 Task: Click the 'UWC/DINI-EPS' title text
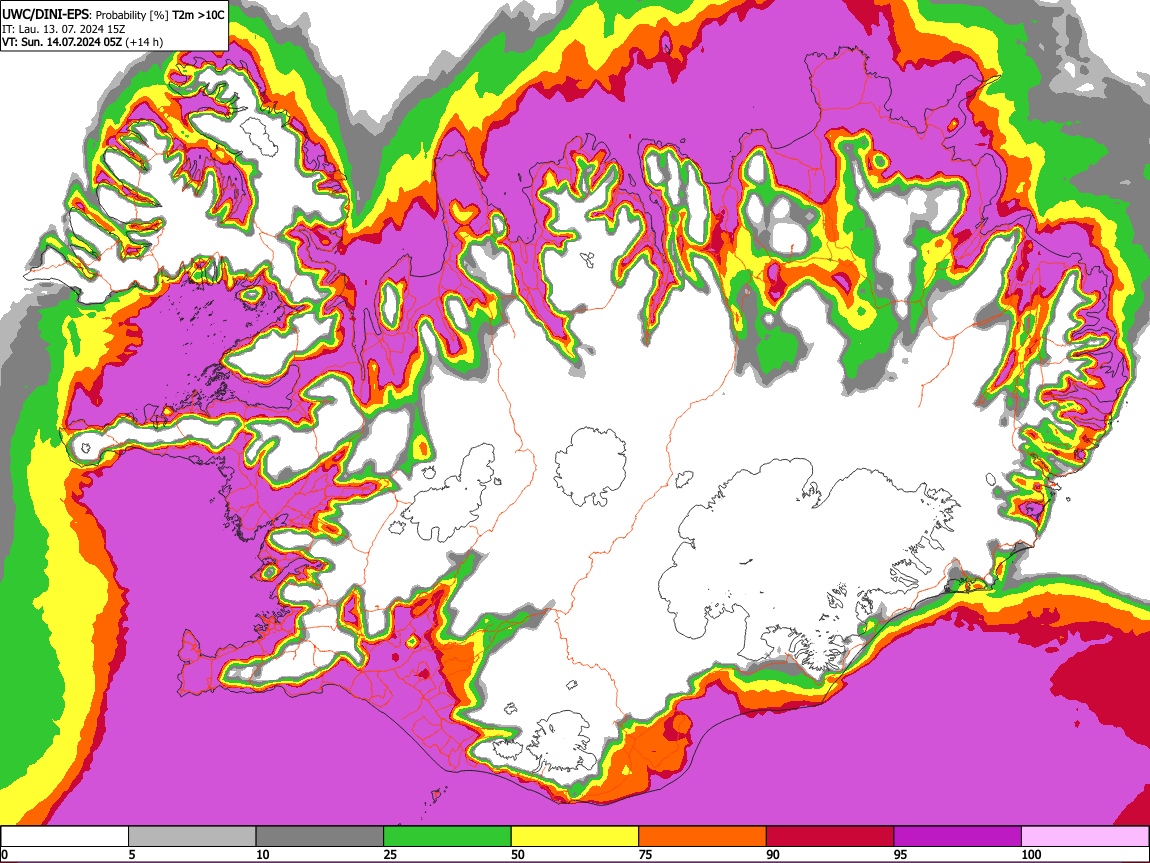[45, 14]
